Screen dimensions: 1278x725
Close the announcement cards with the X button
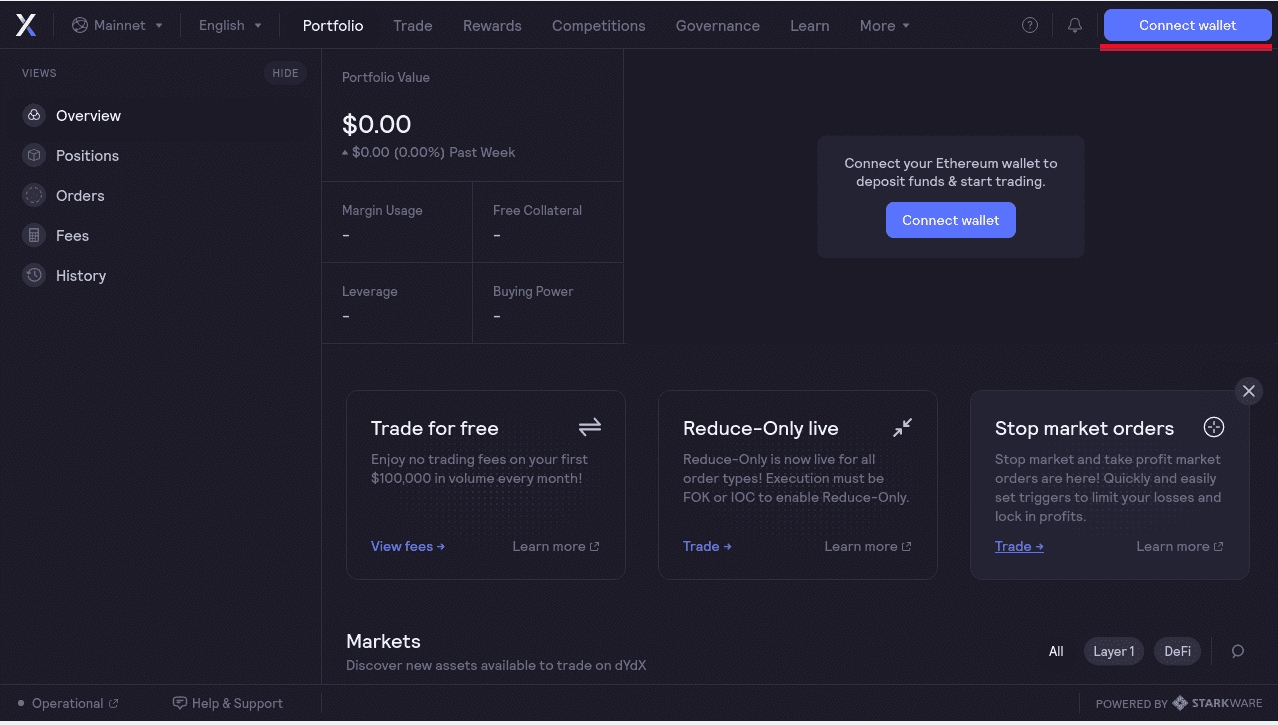click(1248, 391)
